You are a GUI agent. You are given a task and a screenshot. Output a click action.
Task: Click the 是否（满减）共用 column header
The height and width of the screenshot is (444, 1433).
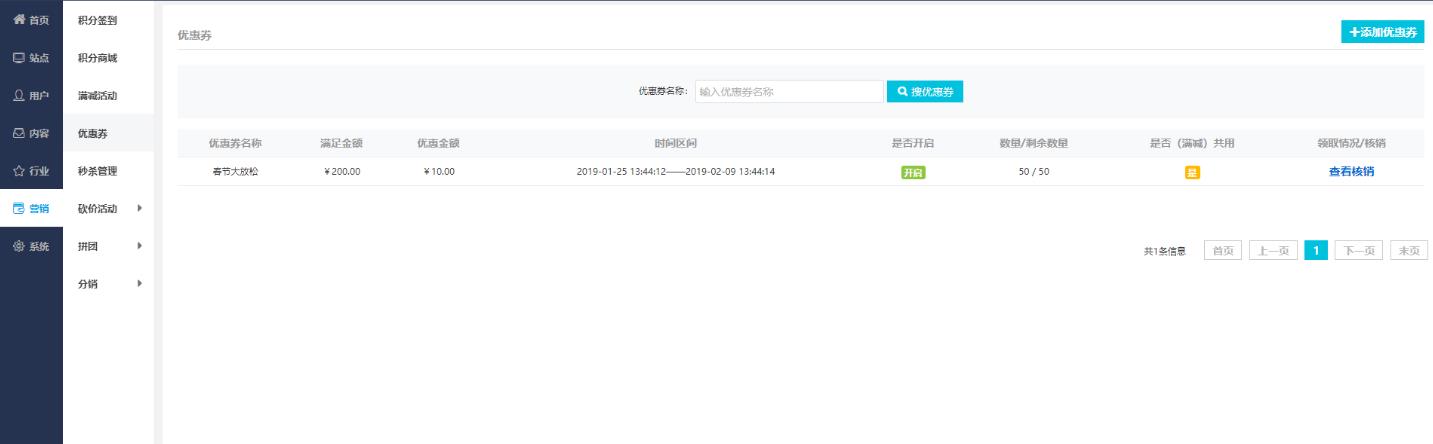click(1192, 143)
